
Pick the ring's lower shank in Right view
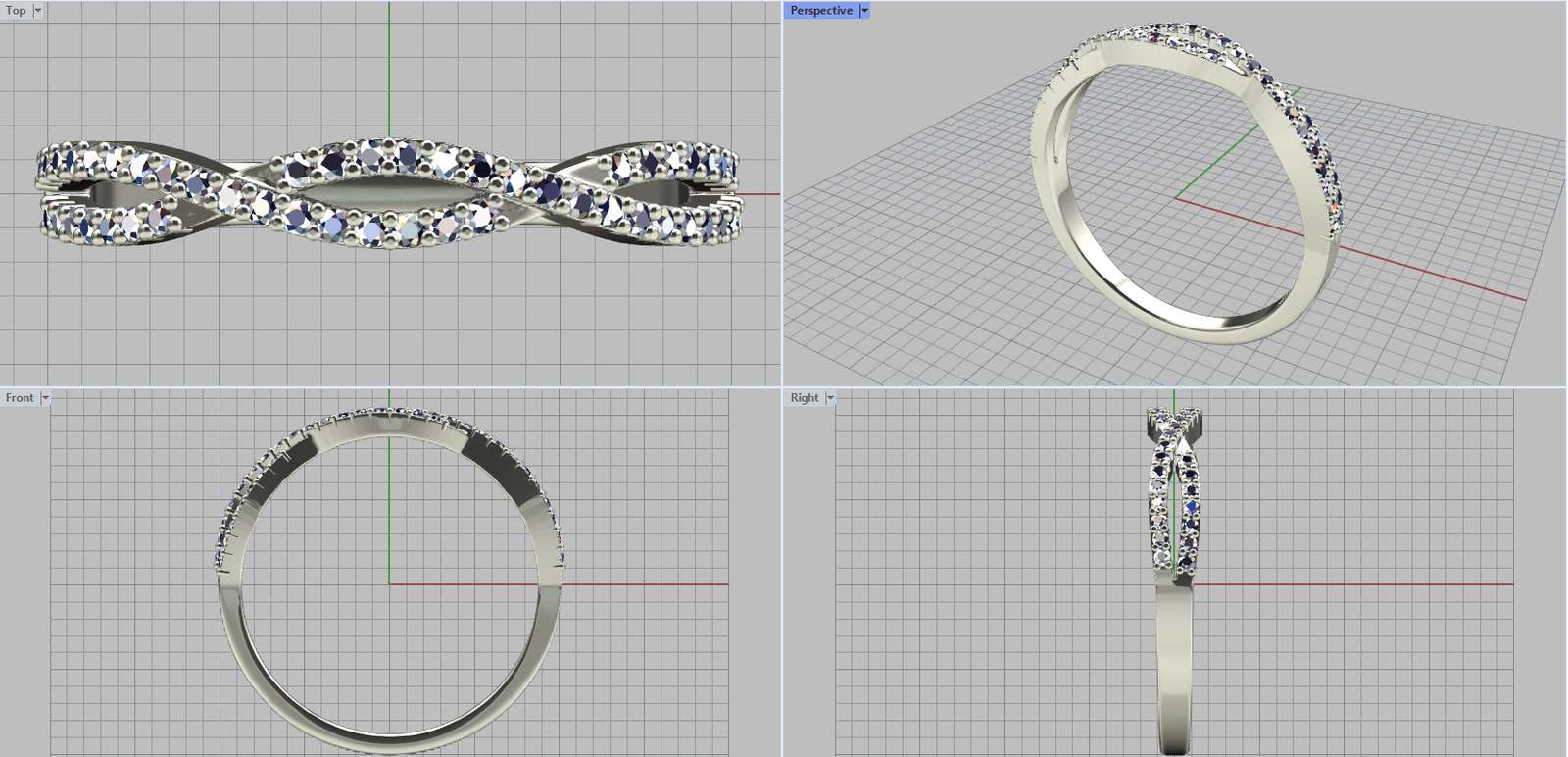pyautogui.click(x=1175, y=677)
